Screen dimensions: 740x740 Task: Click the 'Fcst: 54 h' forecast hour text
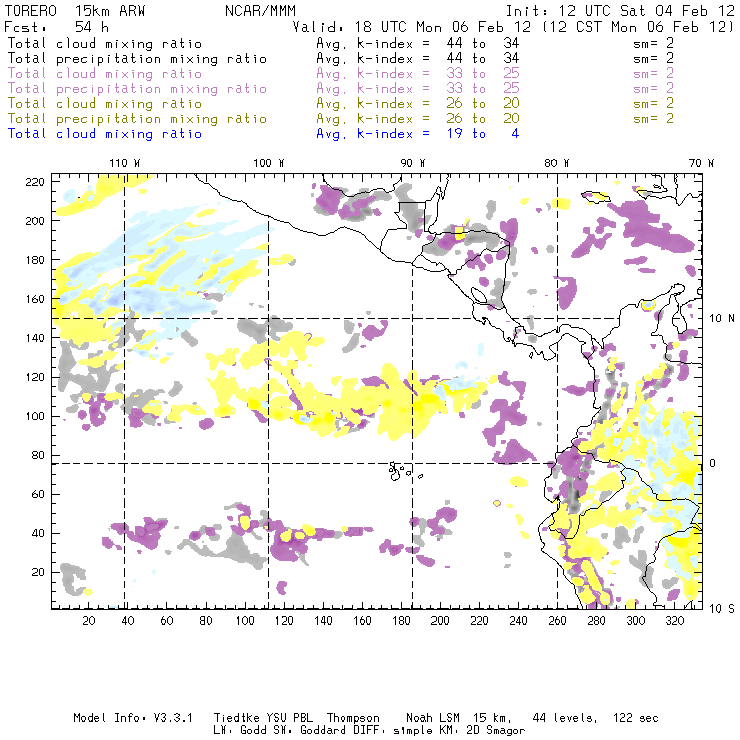click(57, 26)
